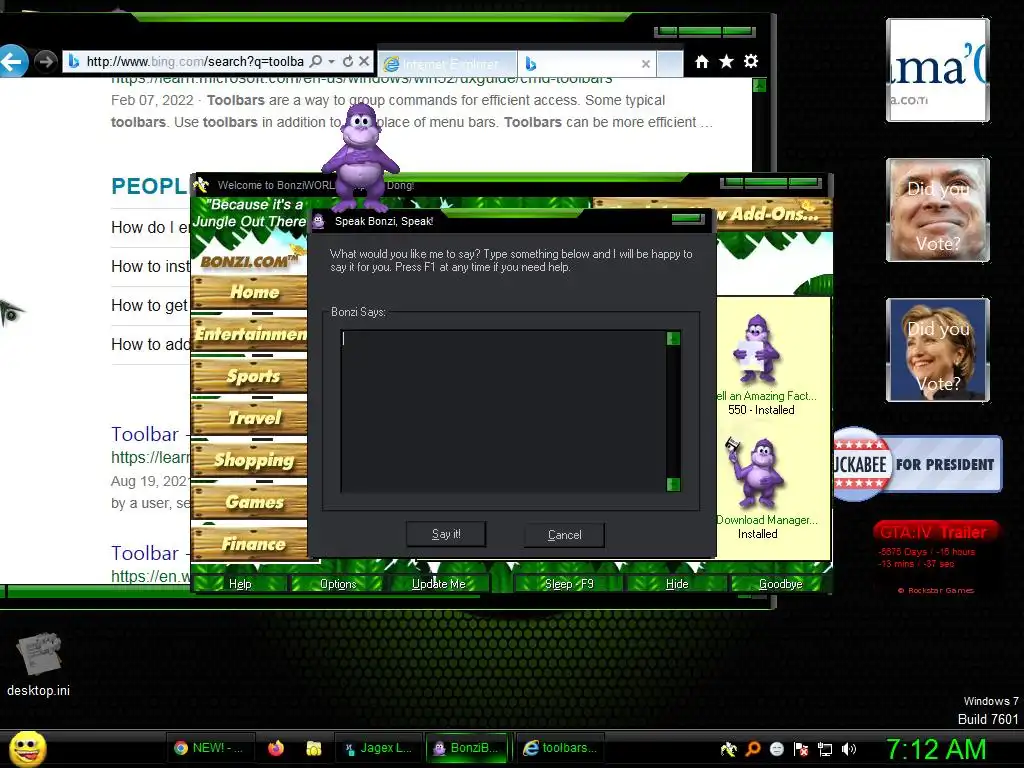Open the file explorer taskbar icon
This screenshot has height=768, width=1024.
coord(313,748)
